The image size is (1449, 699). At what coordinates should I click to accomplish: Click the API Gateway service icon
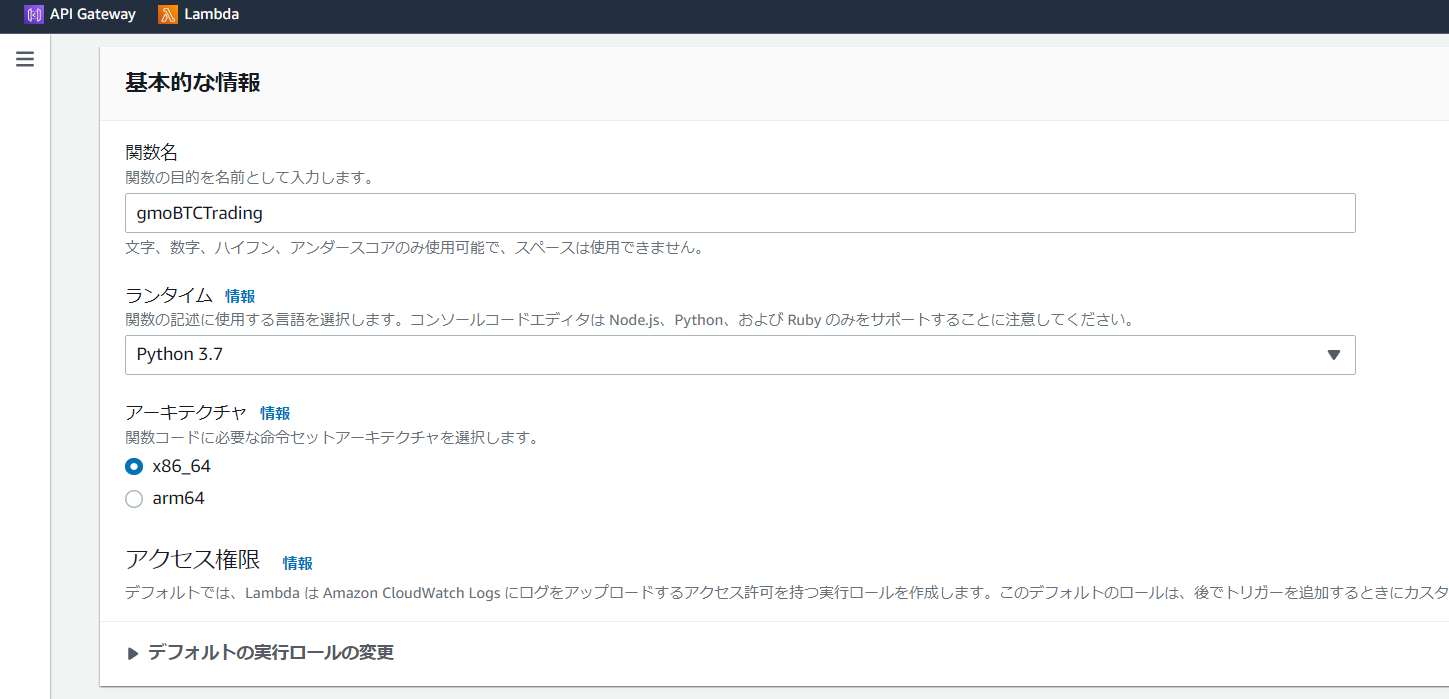[34, 15]
